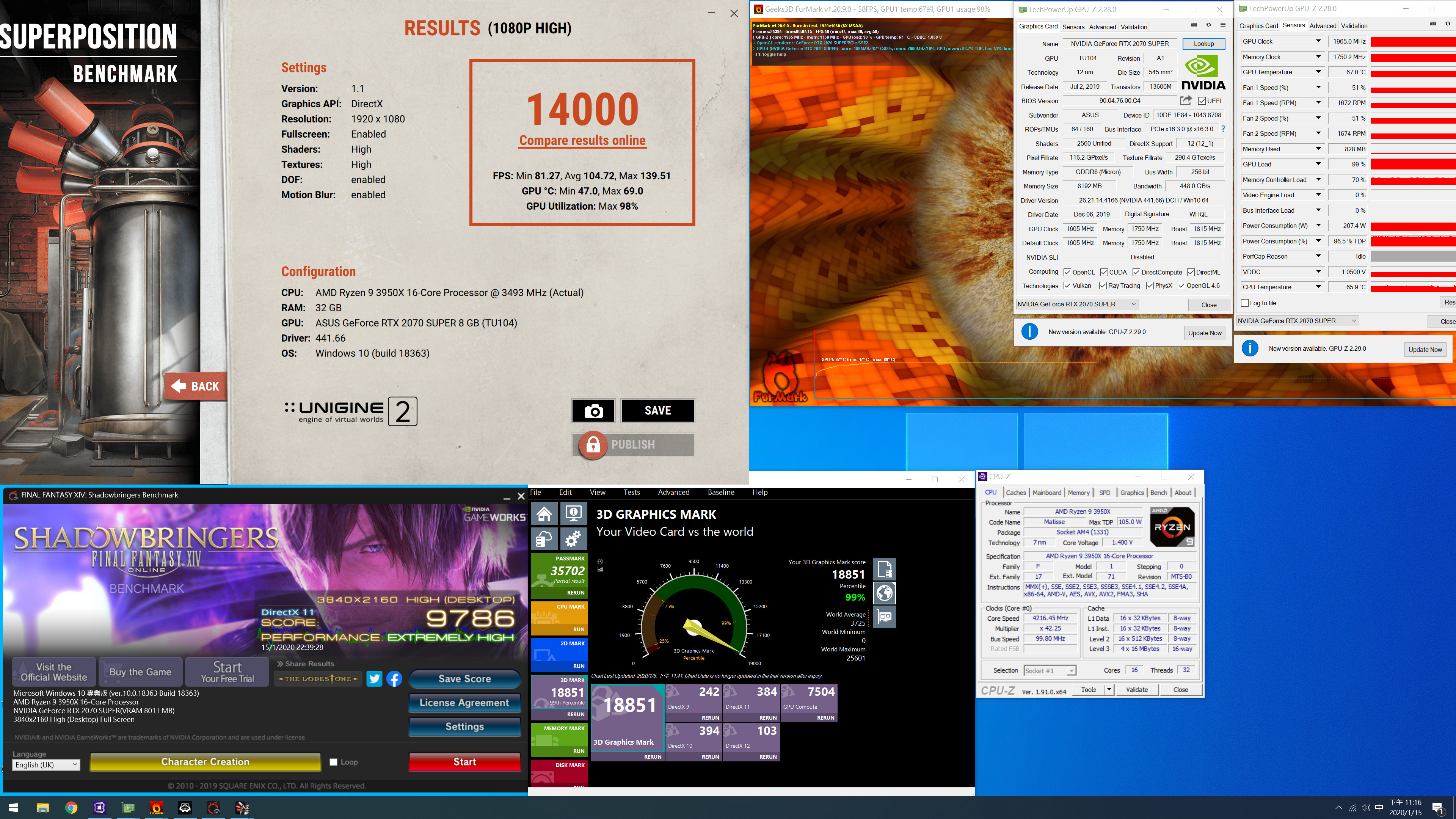1456x819 pixels.
Task: Open the FFXIV Language English (UK) dropdown
Action: (x=46, y=765)
